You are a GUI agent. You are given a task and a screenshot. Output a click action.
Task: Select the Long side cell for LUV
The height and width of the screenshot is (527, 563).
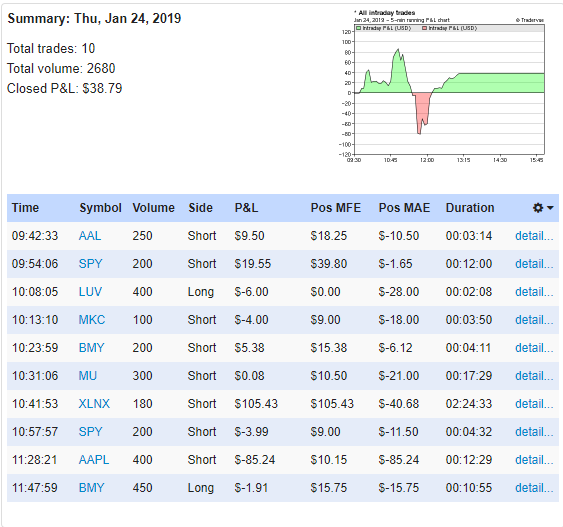(201, 292)
